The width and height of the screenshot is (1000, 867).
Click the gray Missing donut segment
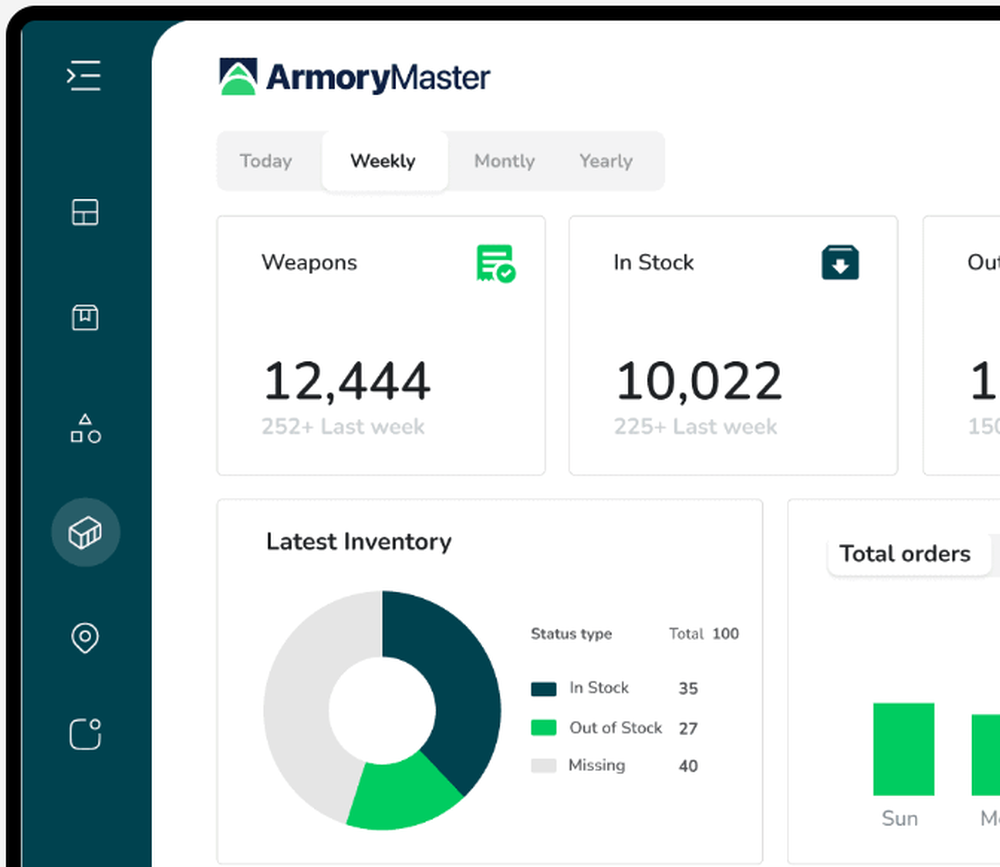[x=300, y=695]
